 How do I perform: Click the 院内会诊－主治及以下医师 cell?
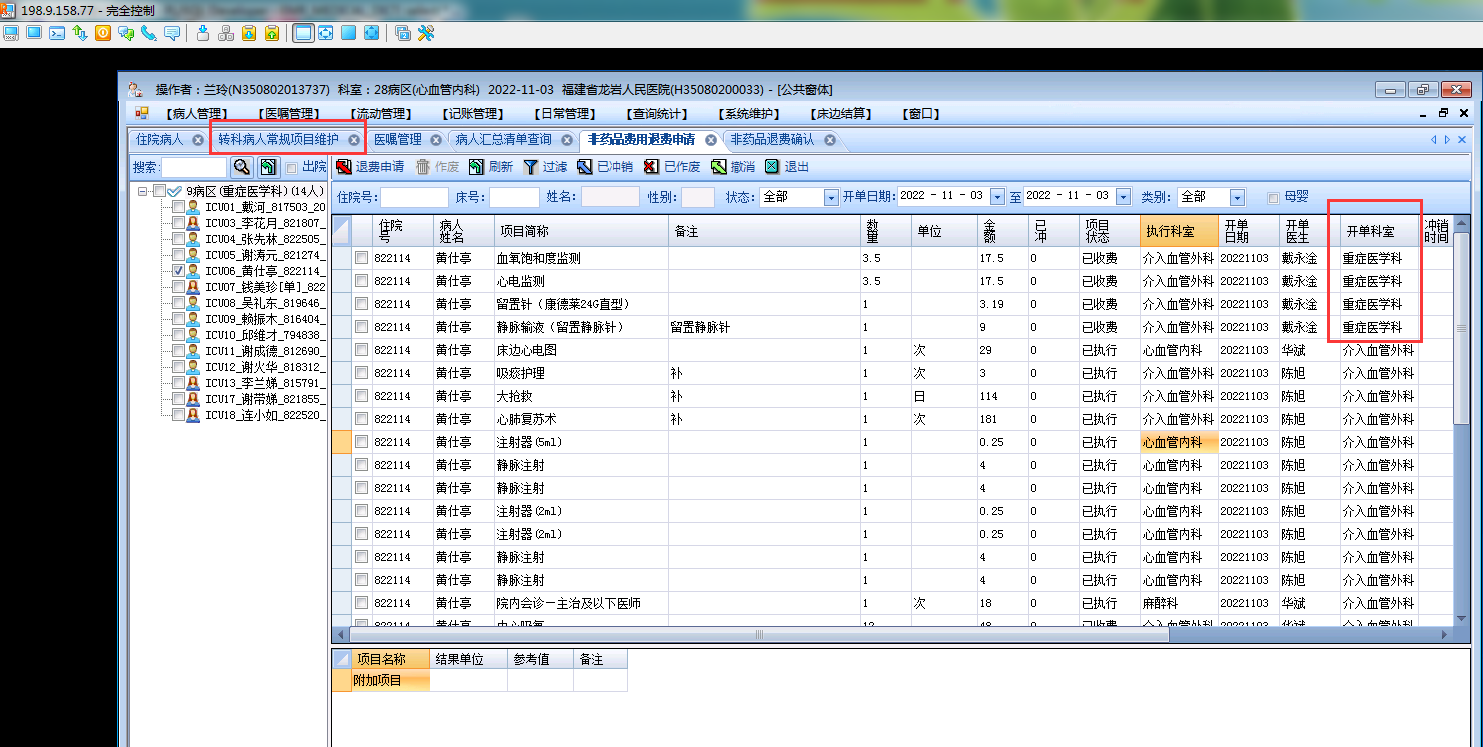pyautogui.click(x=581, y=603)
